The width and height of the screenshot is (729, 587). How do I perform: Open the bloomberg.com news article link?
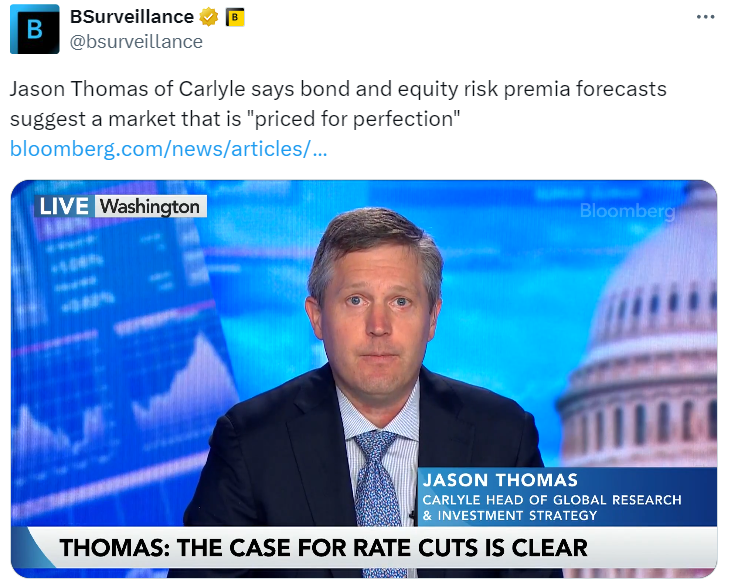[x=168, y=149]
